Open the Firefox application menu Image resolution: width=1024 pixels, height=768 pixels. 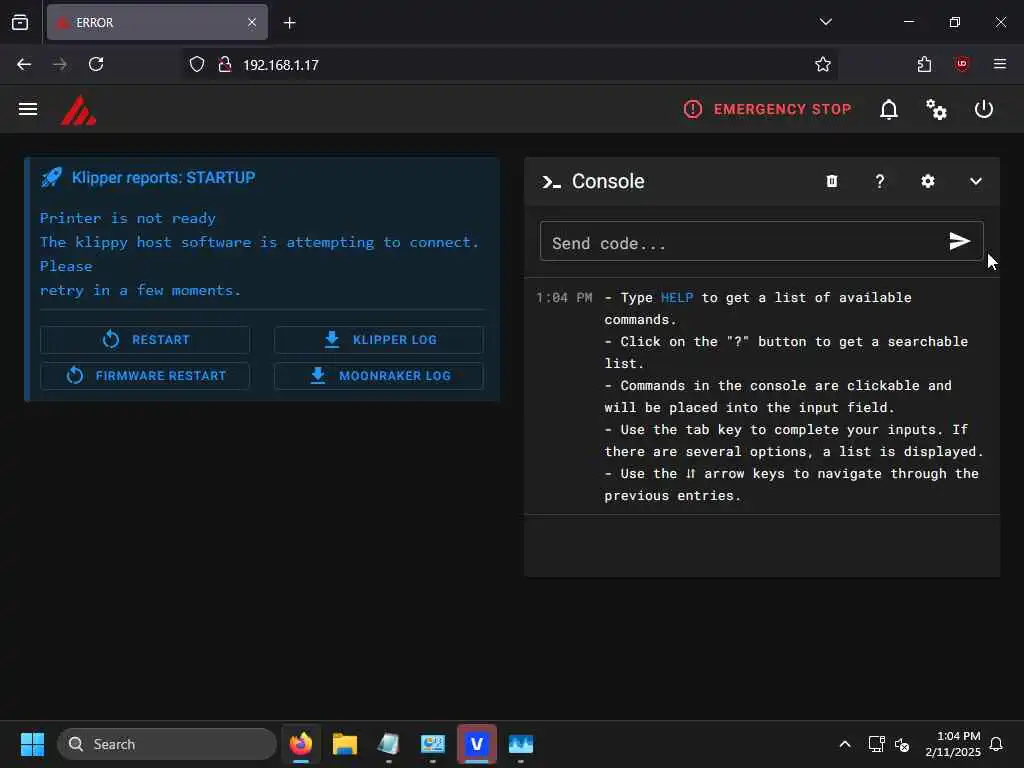click(x=1000, y=64)
